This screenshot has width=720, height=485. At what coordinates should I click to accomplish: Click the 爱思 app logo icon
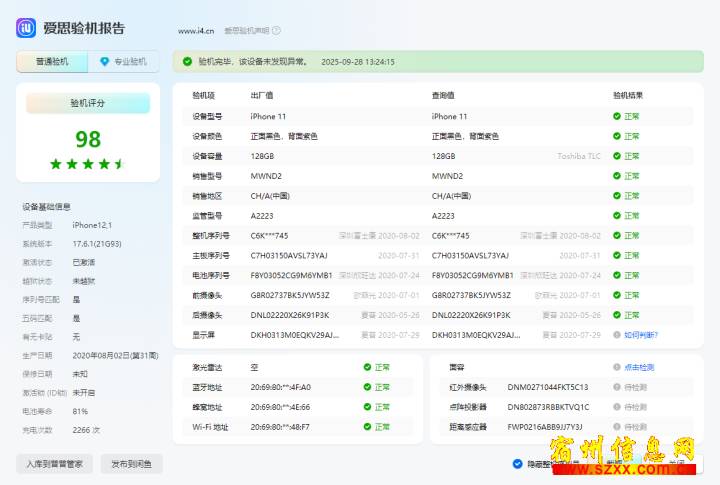coord(26,28)
